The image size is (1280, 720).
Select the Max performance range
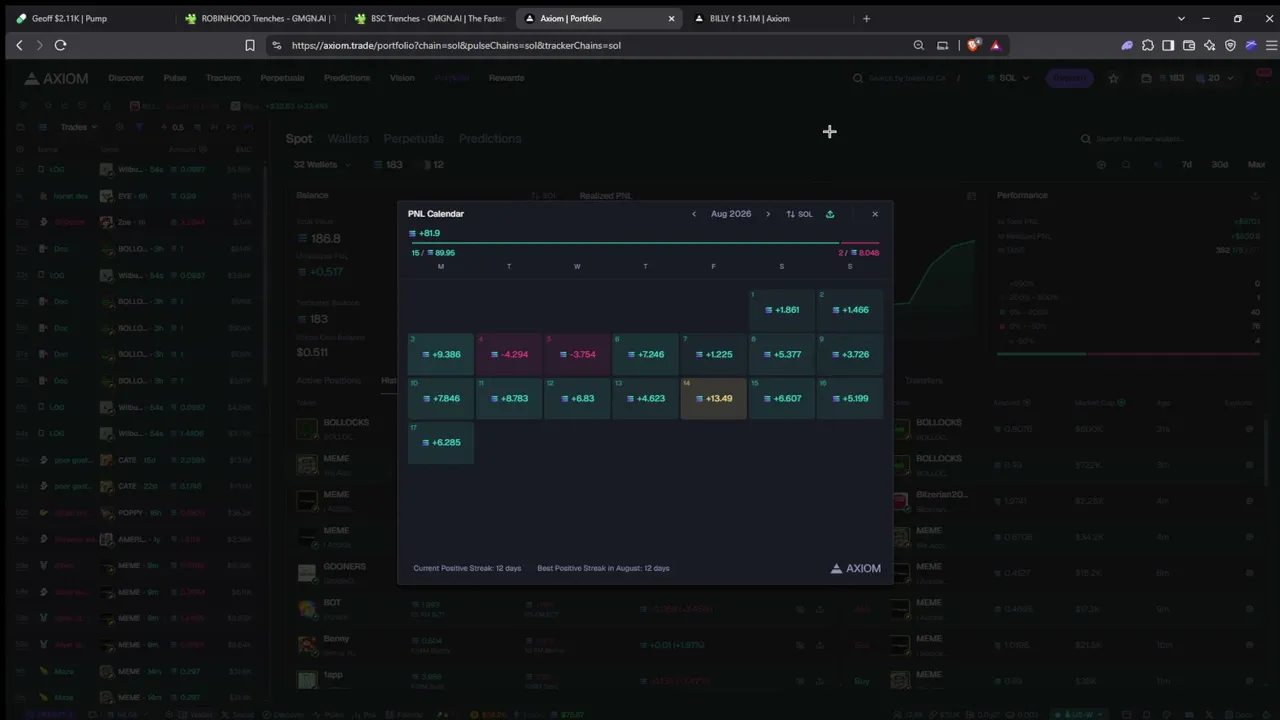[1256, 164]
